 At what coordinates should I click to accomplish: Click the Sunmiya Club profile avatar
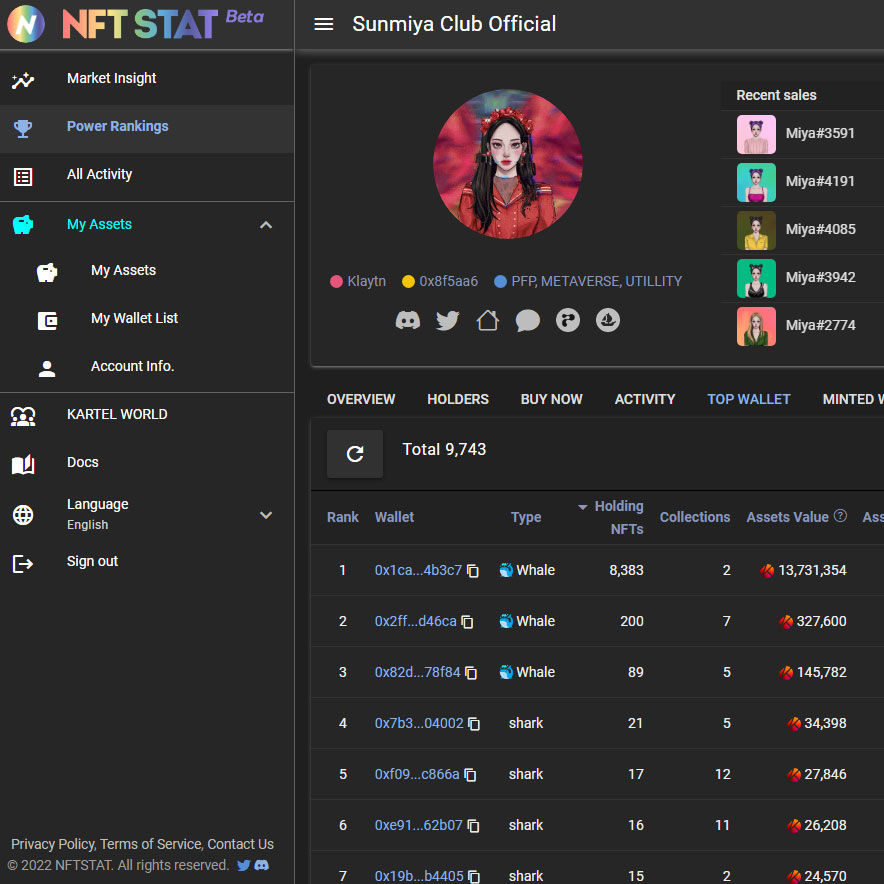coord(508,164)
